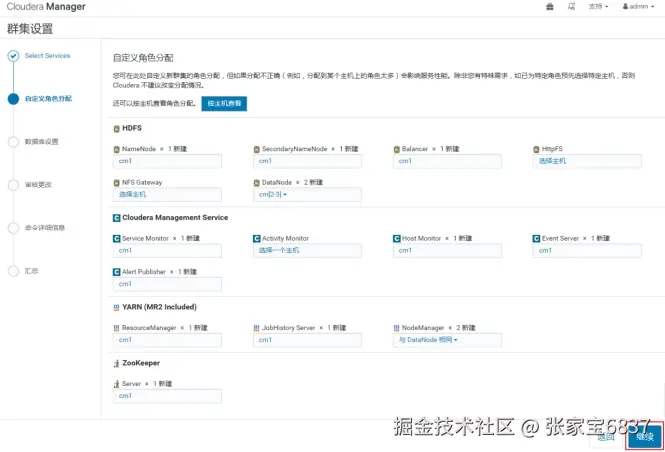This screenshot has height=452, width=665.
Task: Click 选择主机 for HttpFS
Action: pyautogui.click(x=587, y=161)
